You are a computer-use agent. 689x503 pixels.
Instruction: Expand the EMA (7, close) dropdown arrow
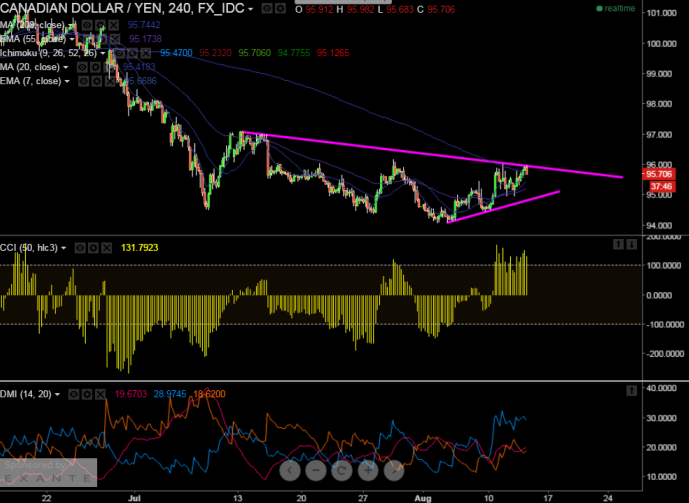coord(67,82)
